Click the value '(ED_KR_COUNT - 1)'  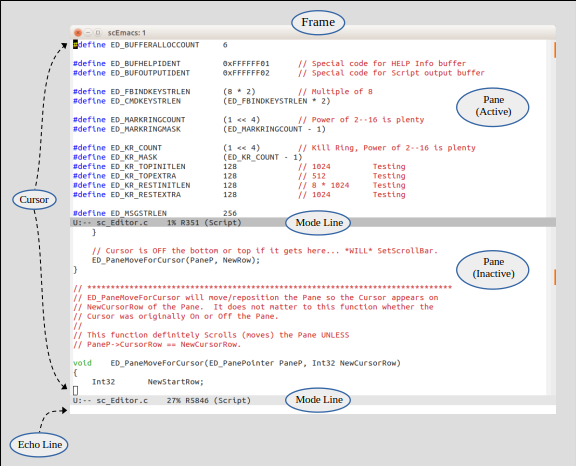tap(262, 157)
